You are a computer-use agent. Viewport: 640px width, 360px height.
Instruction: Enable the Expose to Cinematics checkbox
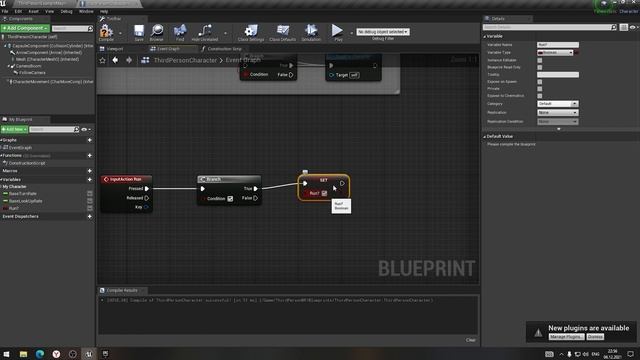[x=540, y=96]
